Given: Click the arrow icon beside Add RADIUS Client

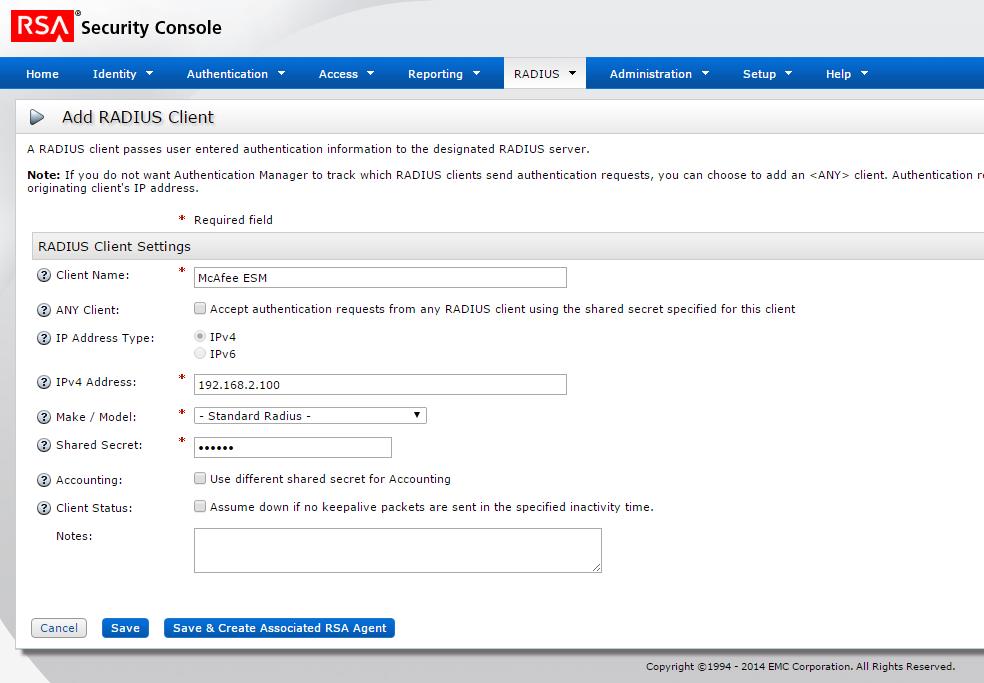Looking at the screenshot, I should (39, 117).
